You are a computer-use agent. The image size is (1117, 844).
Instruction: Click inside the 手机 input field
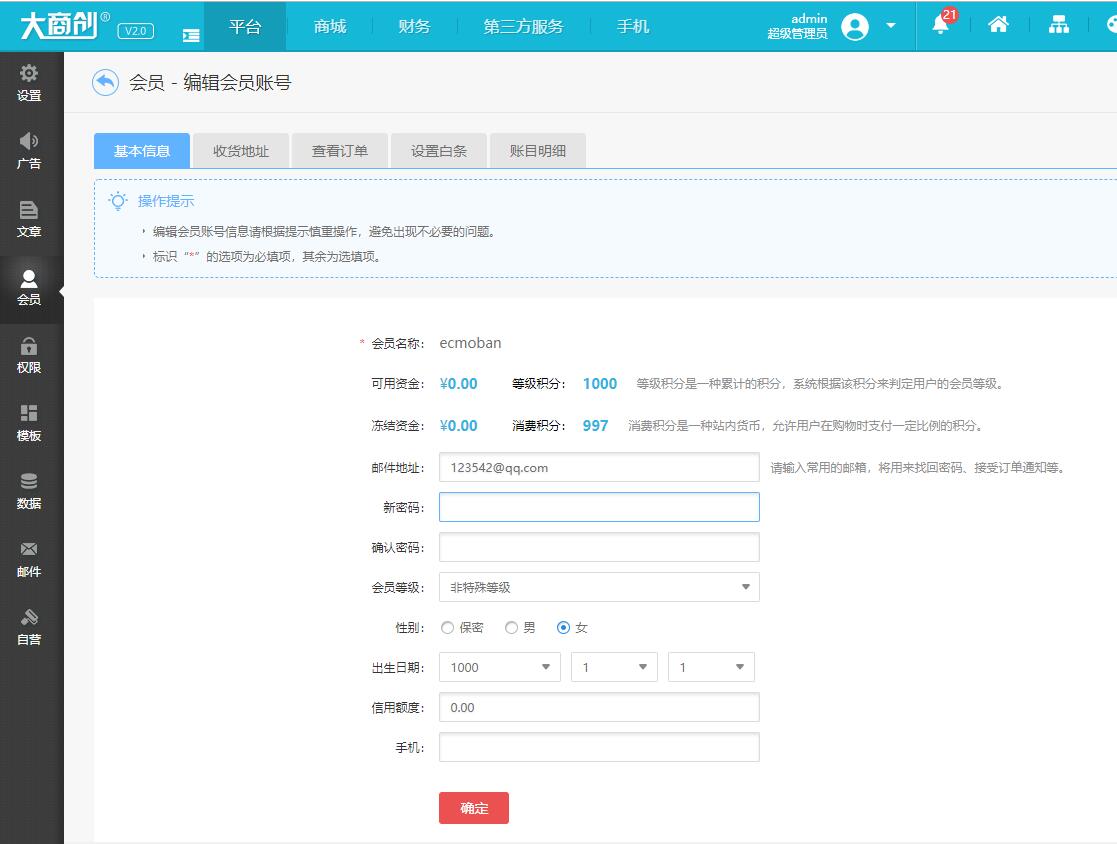(598, 747)
